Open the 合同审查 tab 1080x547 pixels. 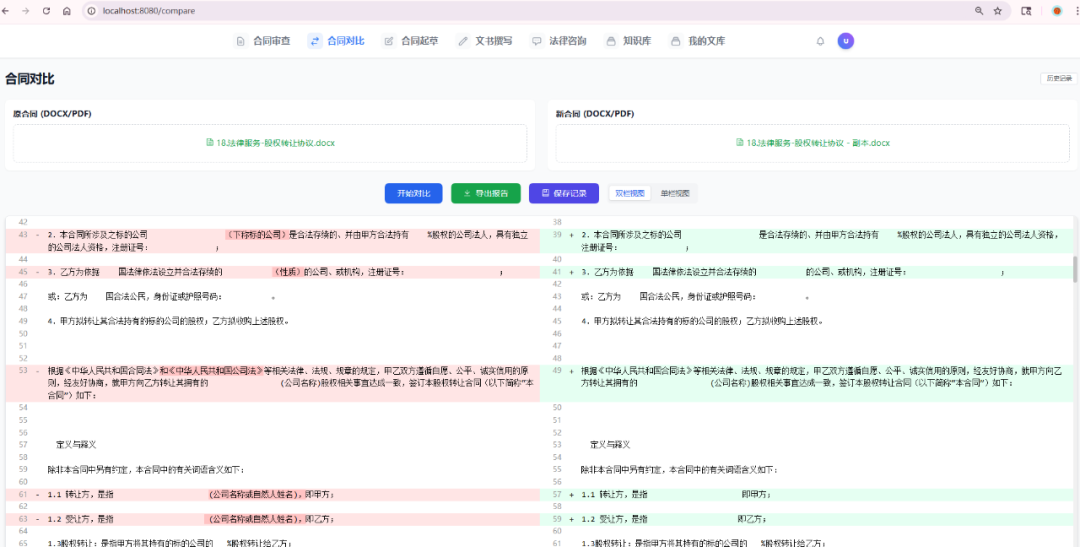[263, 41]
